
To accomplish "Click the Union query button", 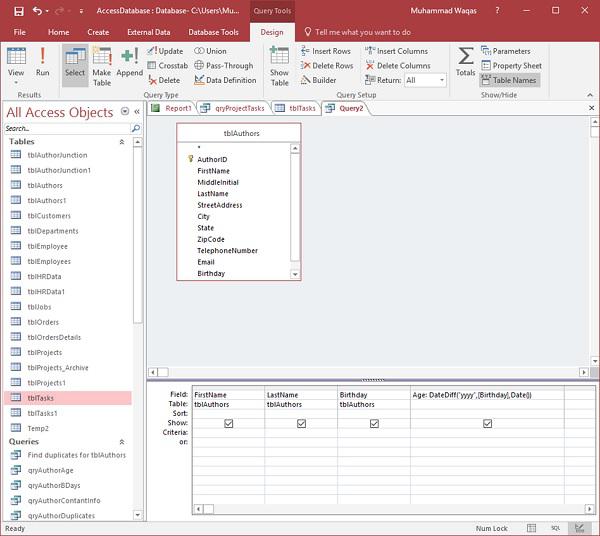I will pyautogui.click(x=210, y=51).
